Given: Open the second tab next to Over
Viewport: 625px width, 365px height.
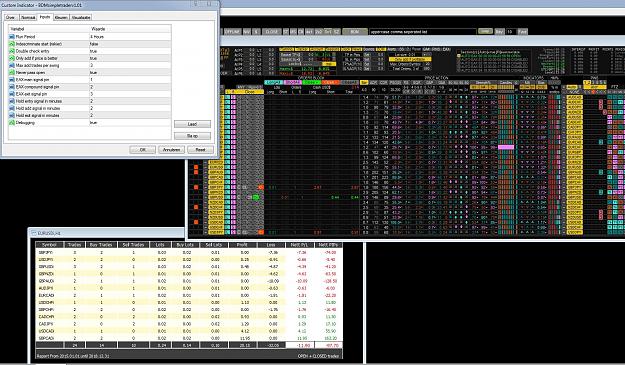Looking at the screenshot, I should pos(28,18).
